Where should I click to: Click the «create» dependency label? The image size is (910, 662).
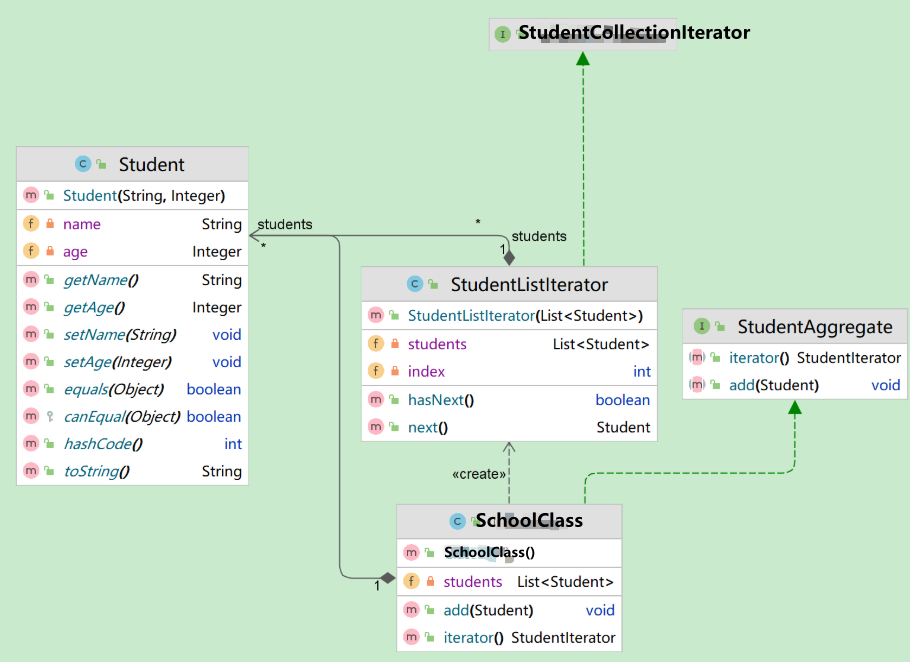(x=479, y=474)
